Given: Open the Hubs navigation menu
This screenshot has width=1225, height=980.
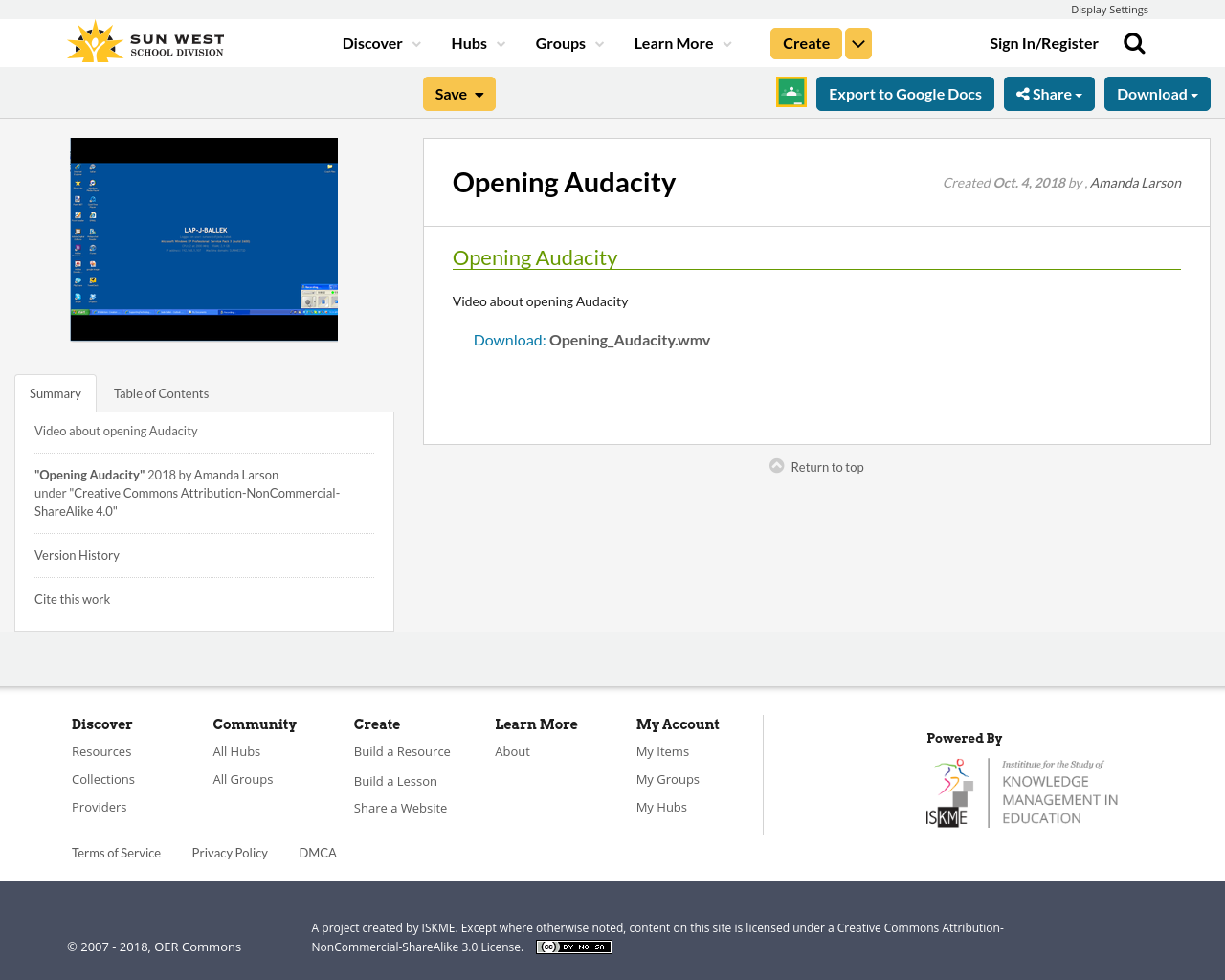Looking at the screenshot, I should (478, 44).
